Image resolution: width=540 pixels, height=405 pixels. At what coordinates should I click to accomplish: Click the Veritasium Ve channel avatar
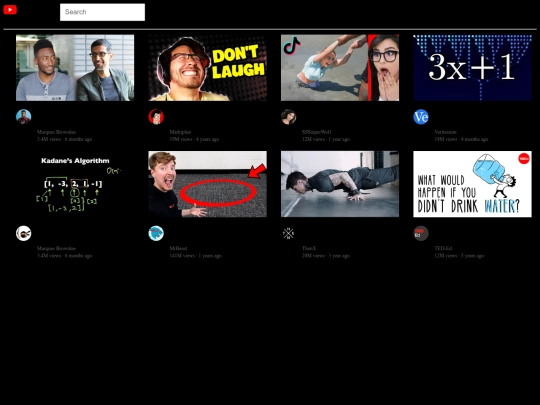(x=421, y=117)
